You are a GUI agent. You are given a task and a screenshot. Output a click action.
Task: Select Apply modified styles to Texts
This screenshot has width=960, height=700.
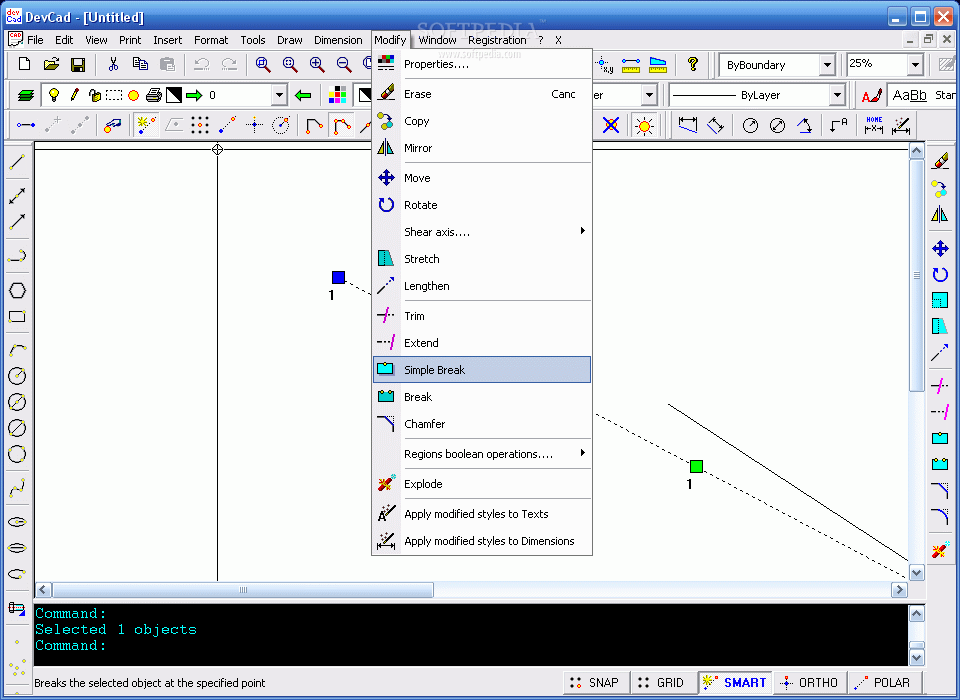(x=482, y=514)
